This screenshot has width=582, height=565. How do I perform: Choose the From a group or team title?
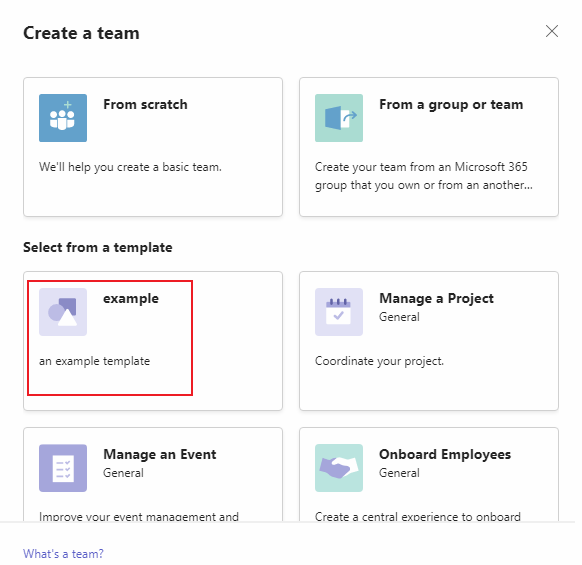pos(451,105)
